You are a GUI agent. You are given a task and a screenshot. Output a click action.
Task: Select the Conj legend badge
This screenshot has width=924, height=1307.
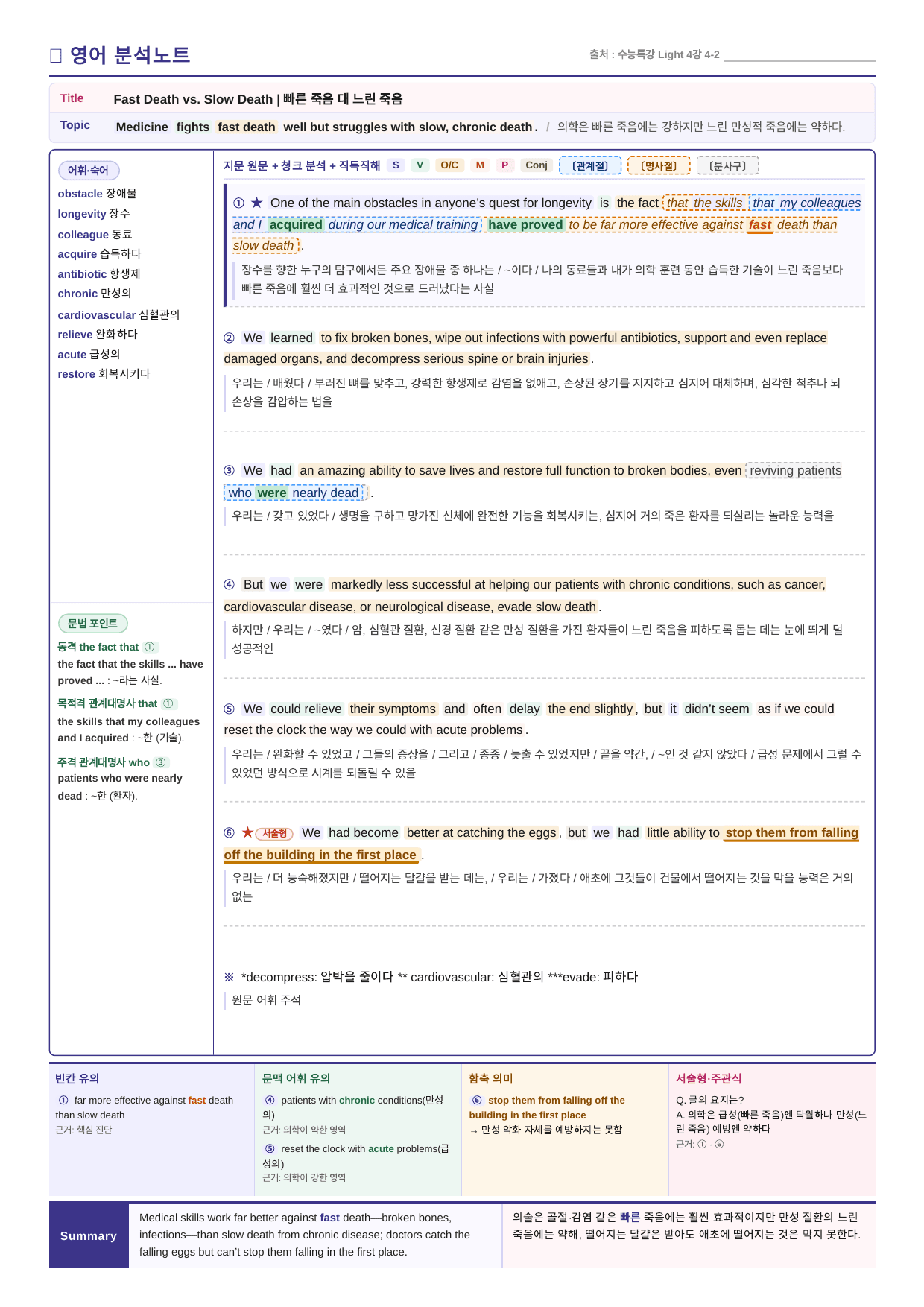(x=537, y=165)
